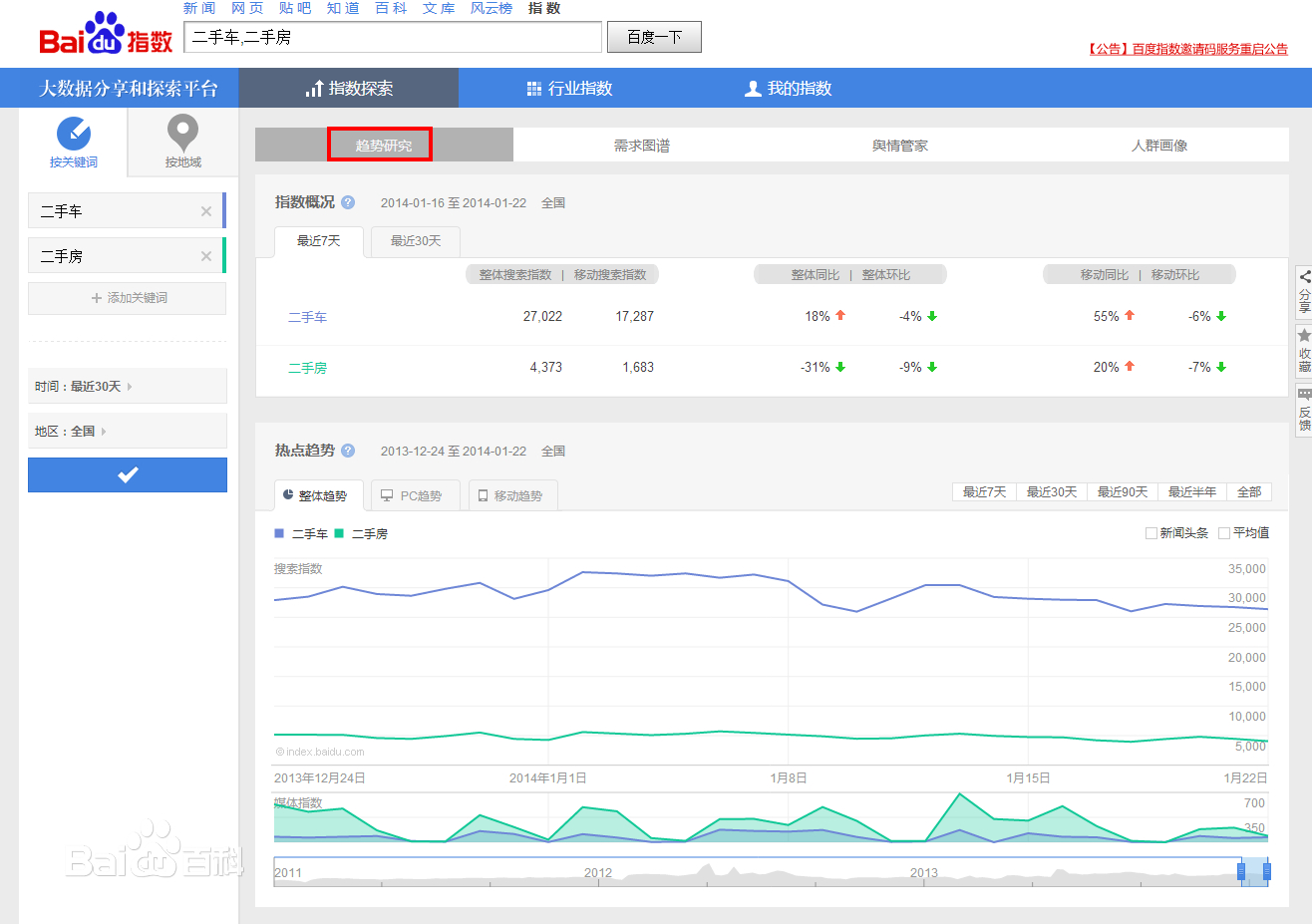Select the 移动搜索指数 column toggle
Image resolution: width=1312 pixels, height=924 pixels.
(x=610, y=275)
